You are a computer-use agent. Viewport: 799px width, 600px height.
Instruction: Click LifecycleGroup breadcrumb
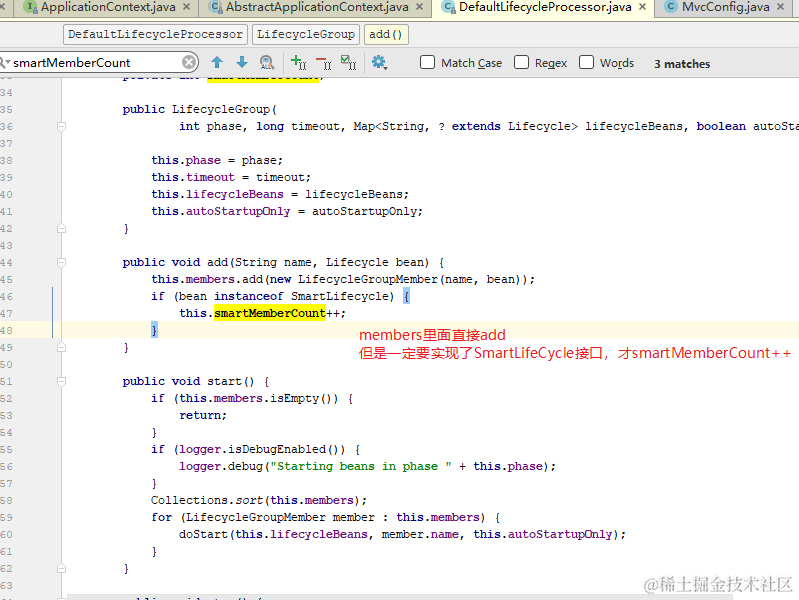point(306,34)
